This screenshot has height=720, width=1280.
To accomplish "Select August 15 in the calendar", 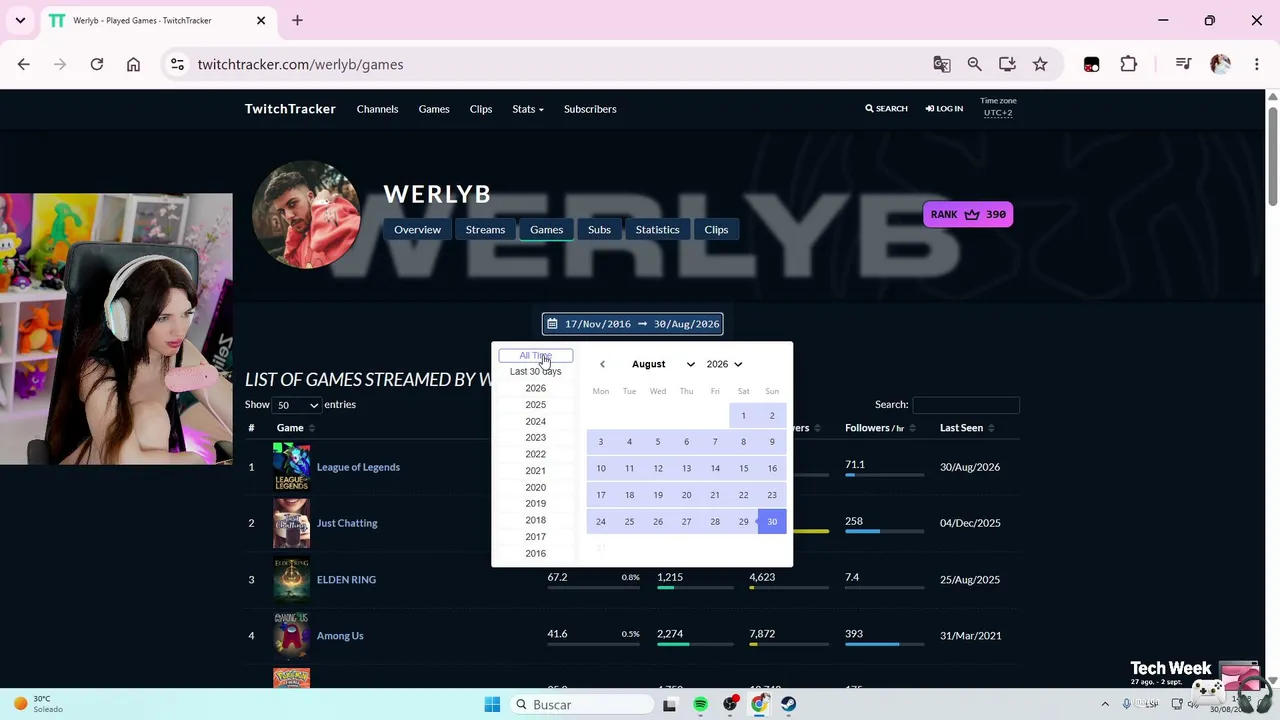I will click(743, 468).
